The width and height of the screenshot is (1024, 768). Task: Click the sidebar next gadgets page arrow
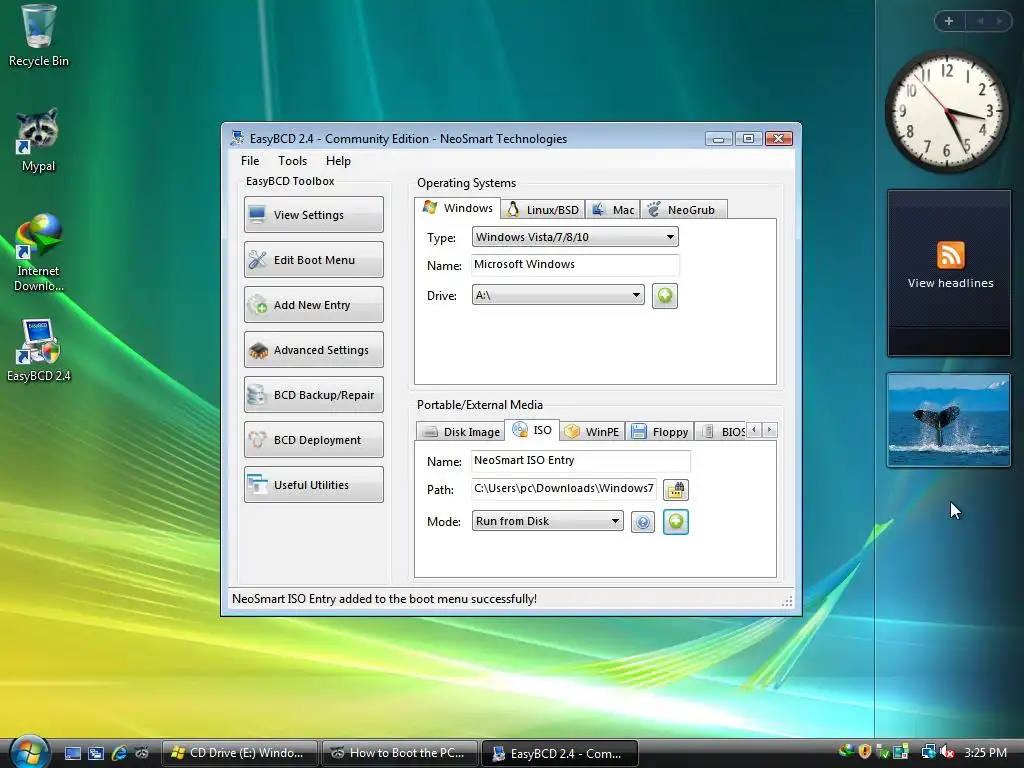(999, 21)
